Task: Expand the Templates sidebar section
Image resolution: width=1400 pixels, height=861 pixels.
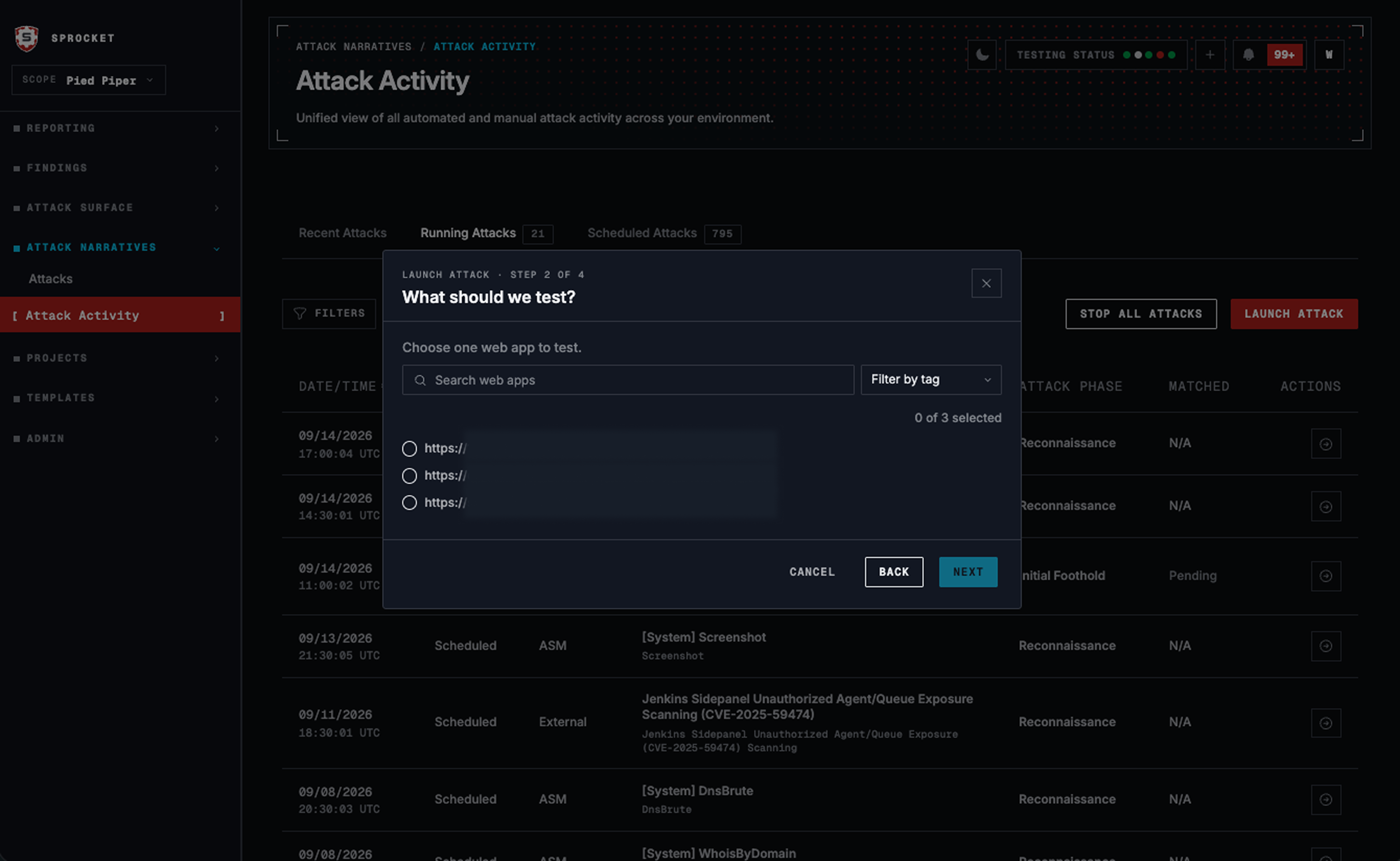Action: (117, 398)
